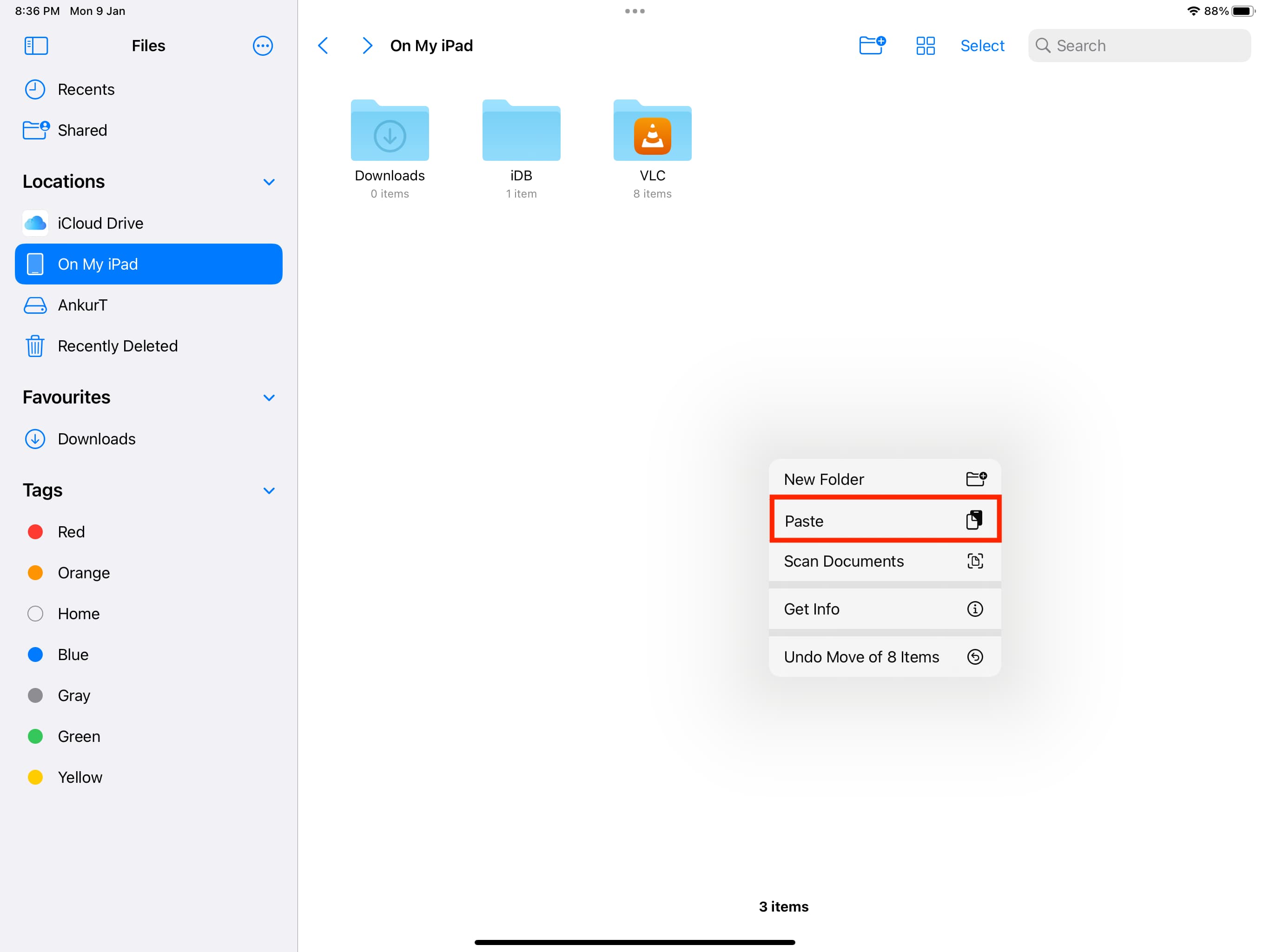Open the iDB folder

521,130
